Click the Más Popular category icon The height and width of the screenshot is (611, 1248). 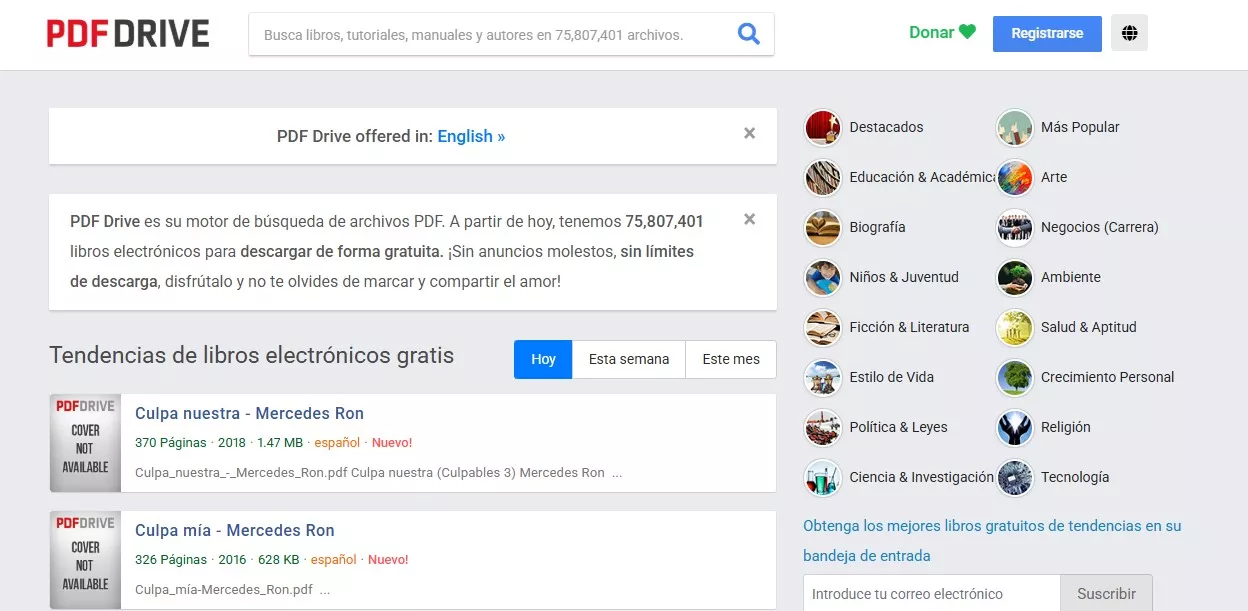1015,127
